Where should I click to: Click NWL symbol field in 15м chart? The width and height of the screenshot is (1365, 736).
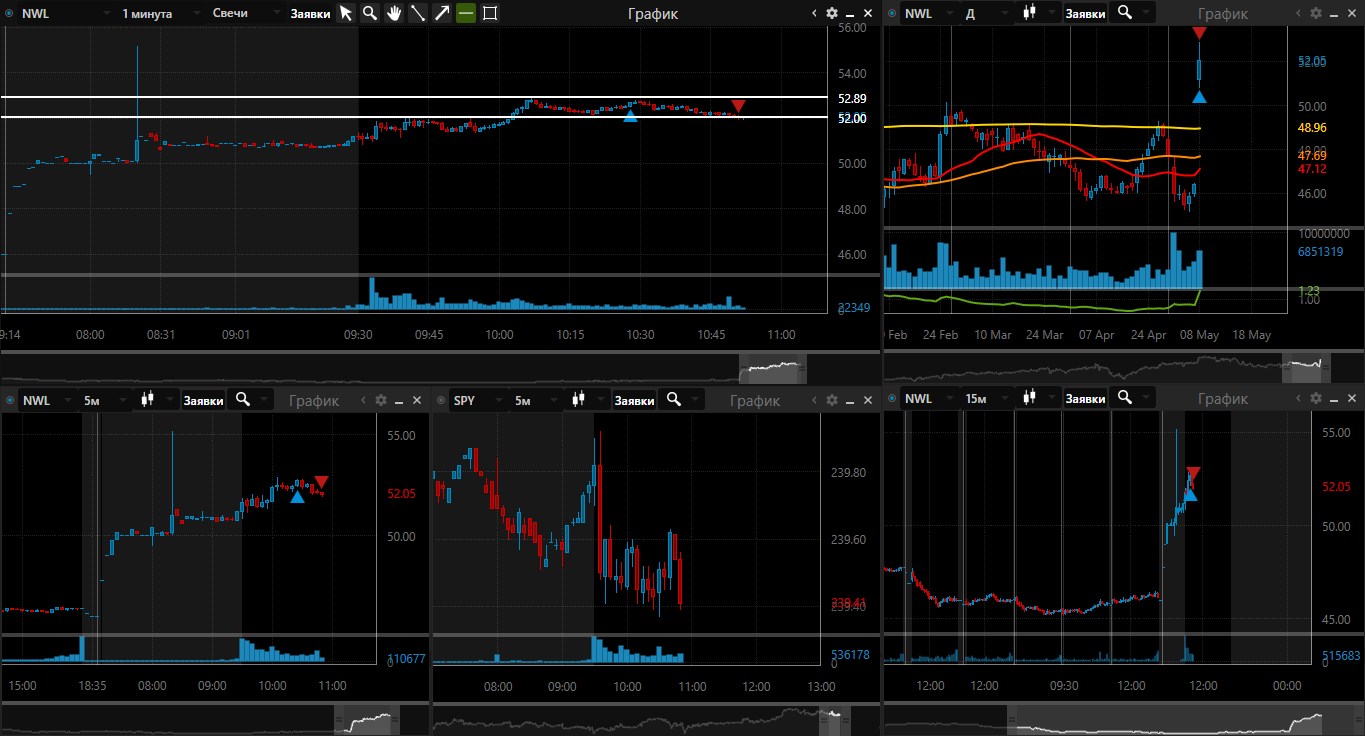pyautogui.click(x=931, y=399)
